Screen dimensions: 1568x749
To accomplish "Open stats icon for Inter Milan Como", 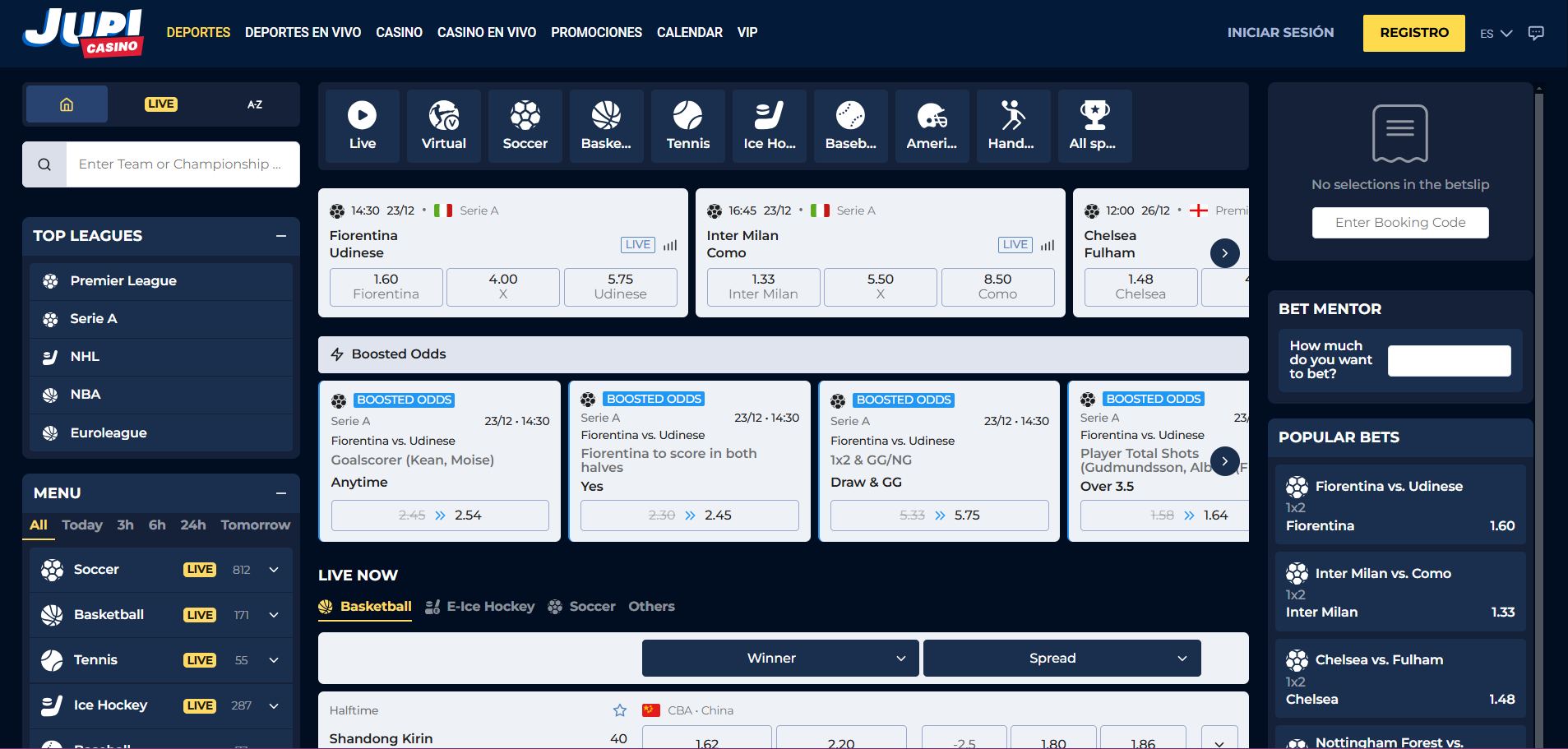I will pos(1048,245).
